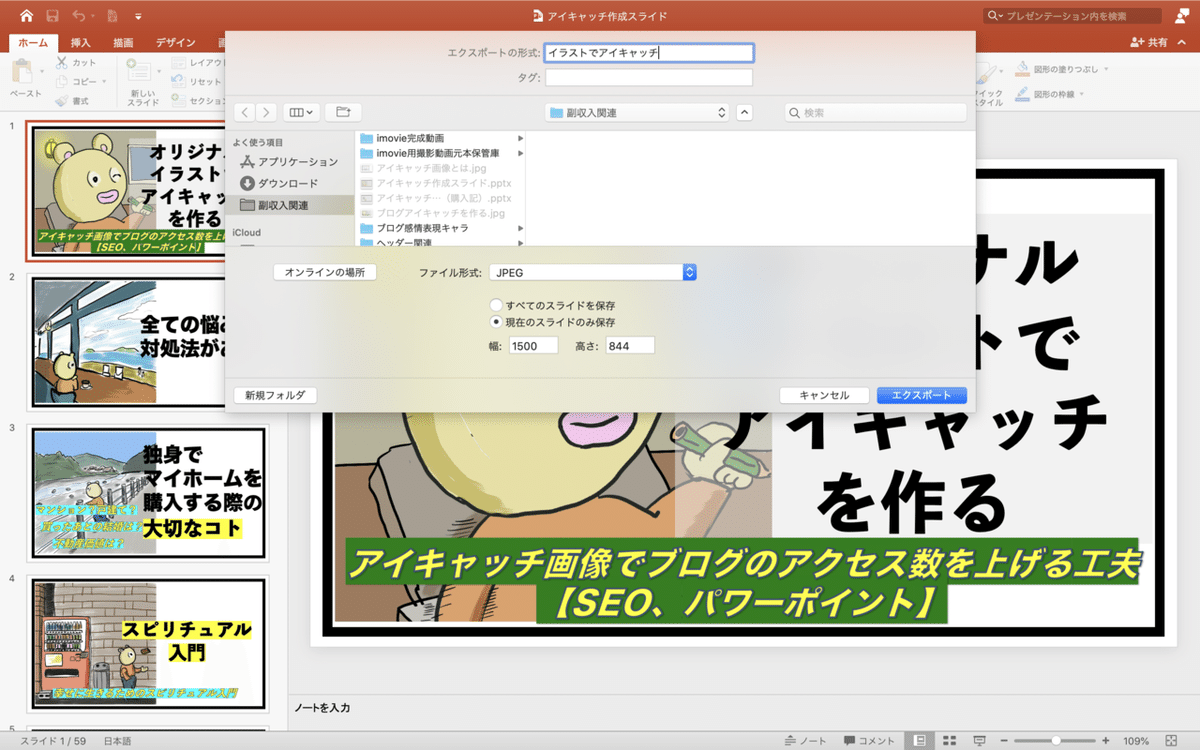Image resolution: width=1200 pixels, height=750 pixels.
Task: Click the コピー (Copy) icon
Action: pyautogui.click(x=62, y=81)
